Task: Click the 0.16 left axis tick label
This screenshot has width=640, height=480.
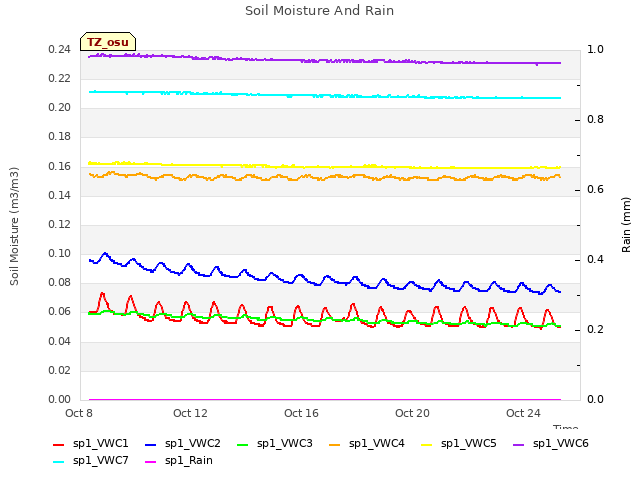Action: (x=60, y=167)
